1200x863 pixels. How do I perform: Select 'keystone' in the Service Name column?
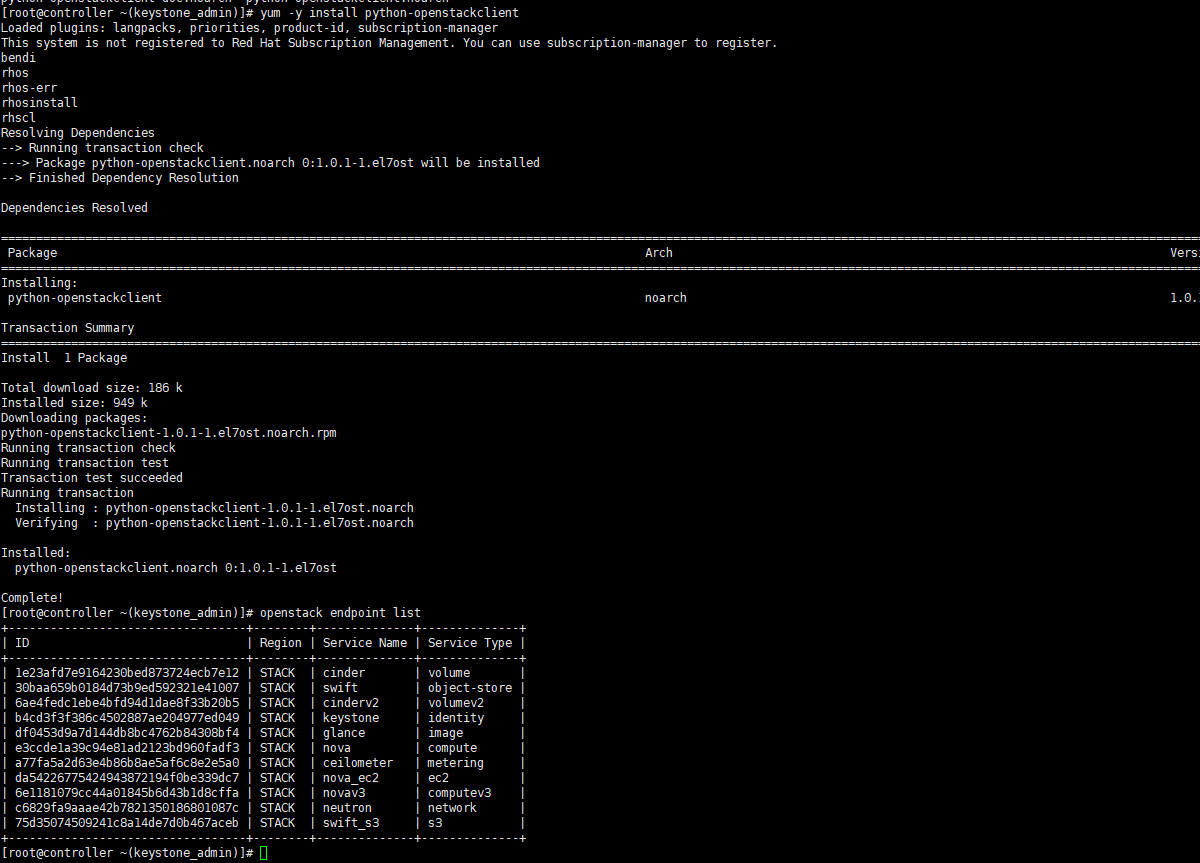point(350,718)
